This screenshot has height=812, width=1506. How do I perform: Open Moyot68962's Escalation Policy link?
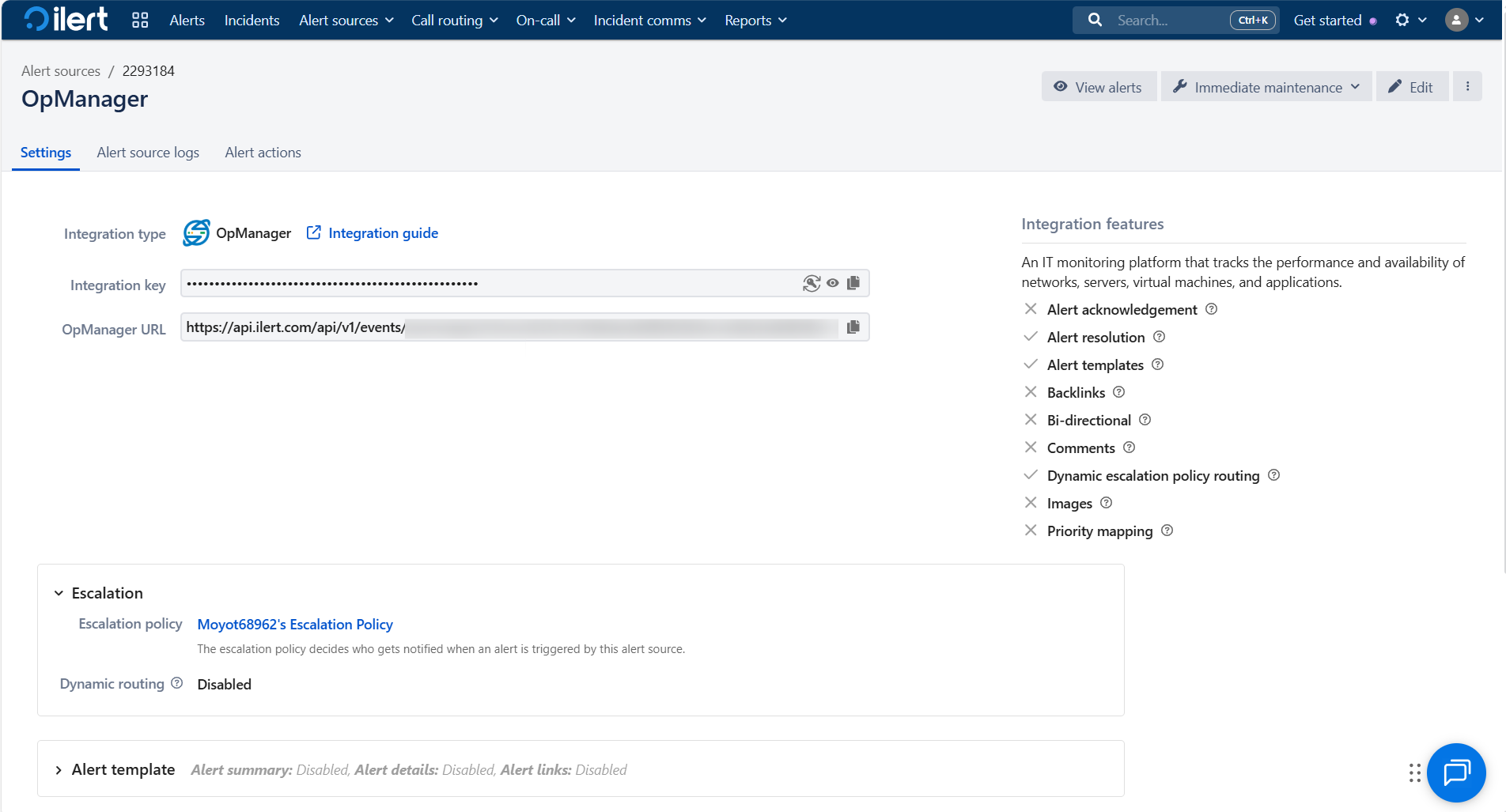pos(295,625)
